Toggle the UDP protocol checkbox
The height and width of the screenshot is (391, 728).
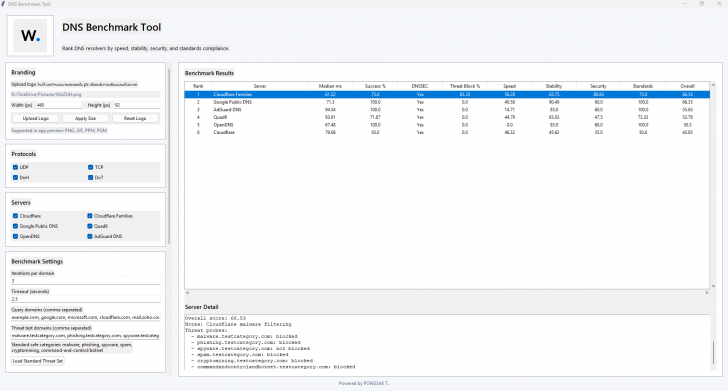click(15, 167)
